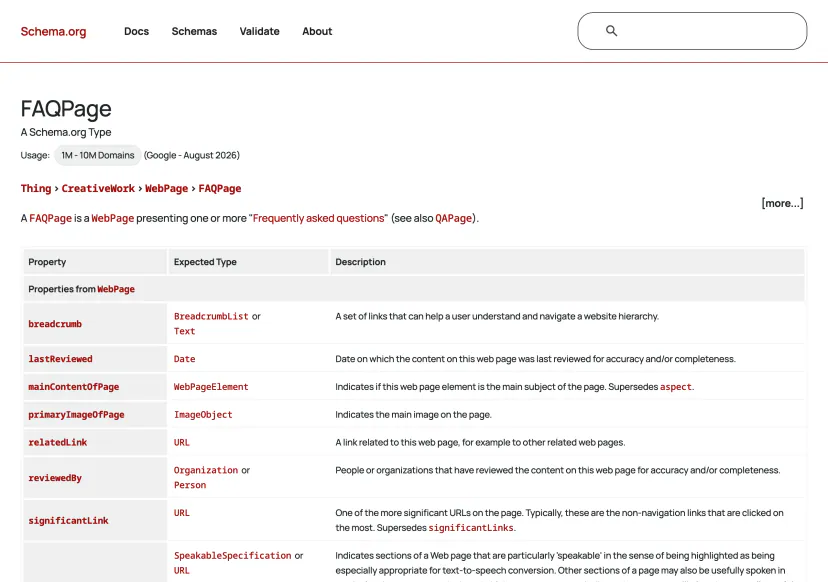This screenshot has height=582, width=828.
Task: Open the SpeakableSpecification type link
Action: coord(232,556)
